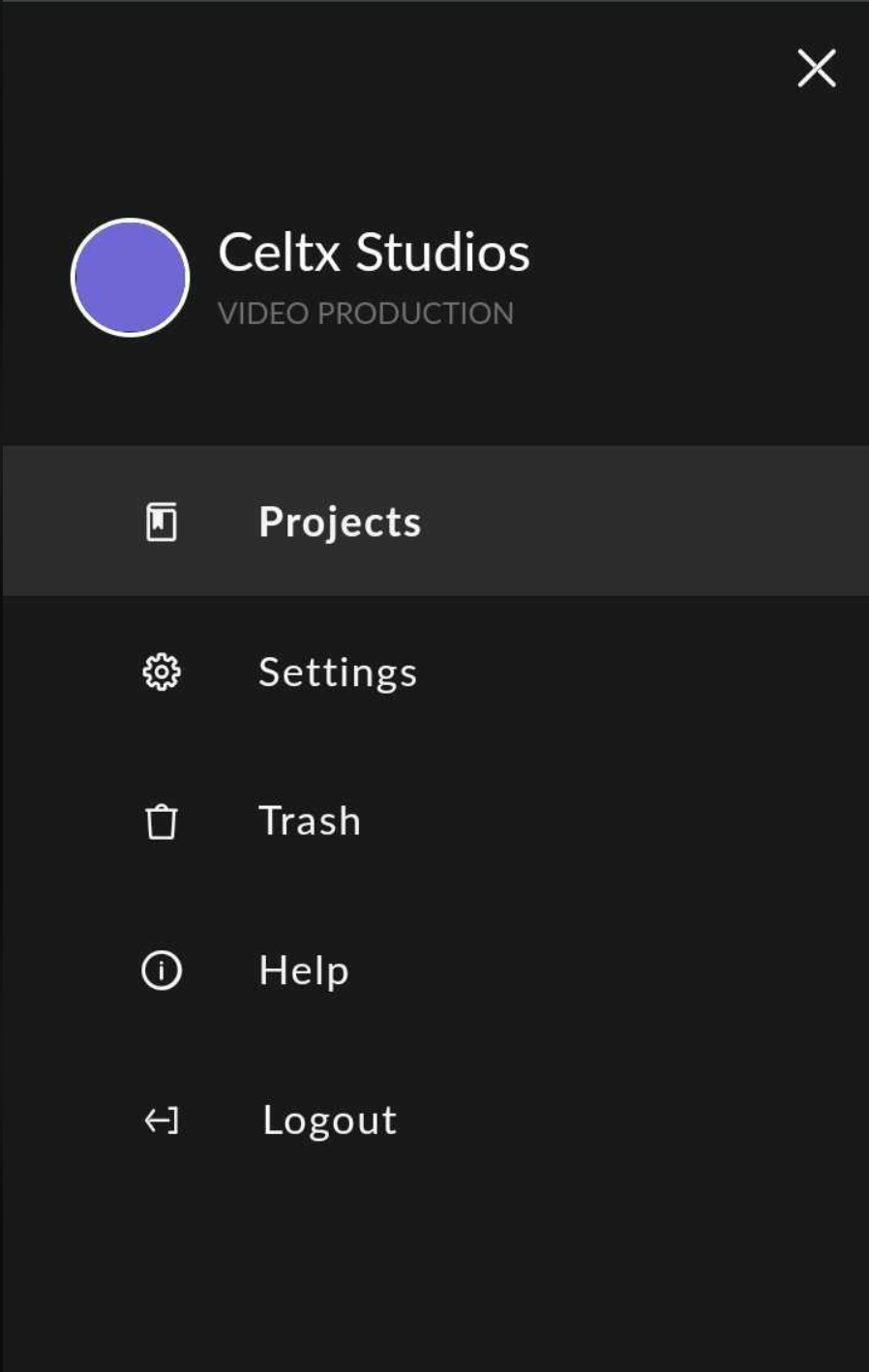The image size is (869, 1372).
Task: Open studio preferences via the Settings row
Action: pyautogui.click(x=434, y=671)
